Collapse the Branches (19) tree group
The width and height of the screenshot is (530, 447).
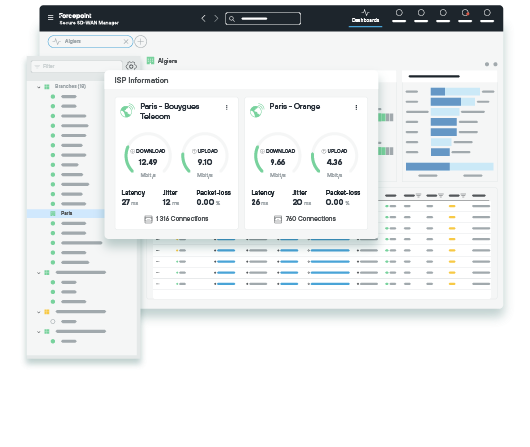tap(39, 87)
